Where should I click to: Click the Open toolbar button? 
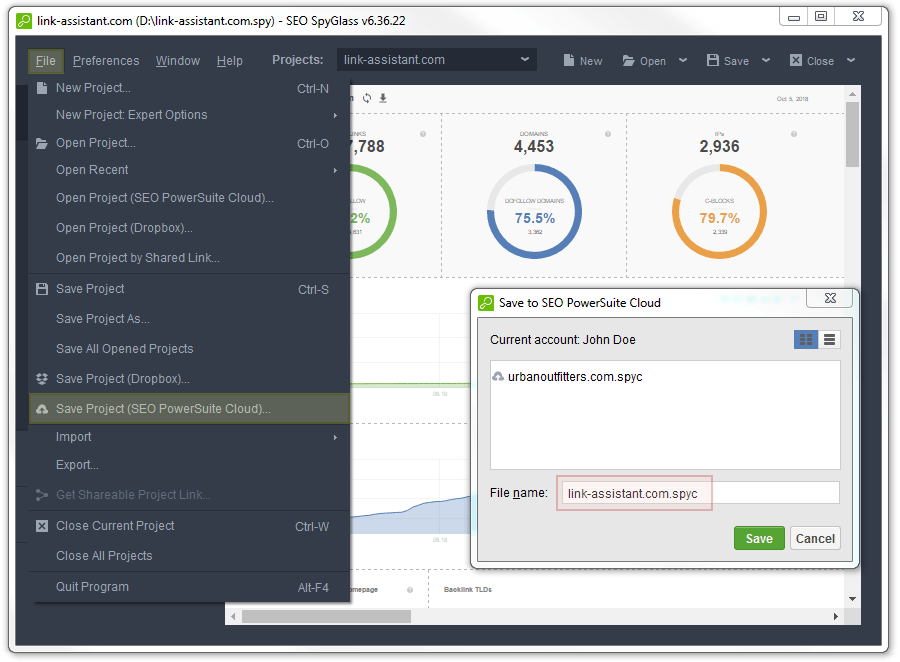pos(645,61)
